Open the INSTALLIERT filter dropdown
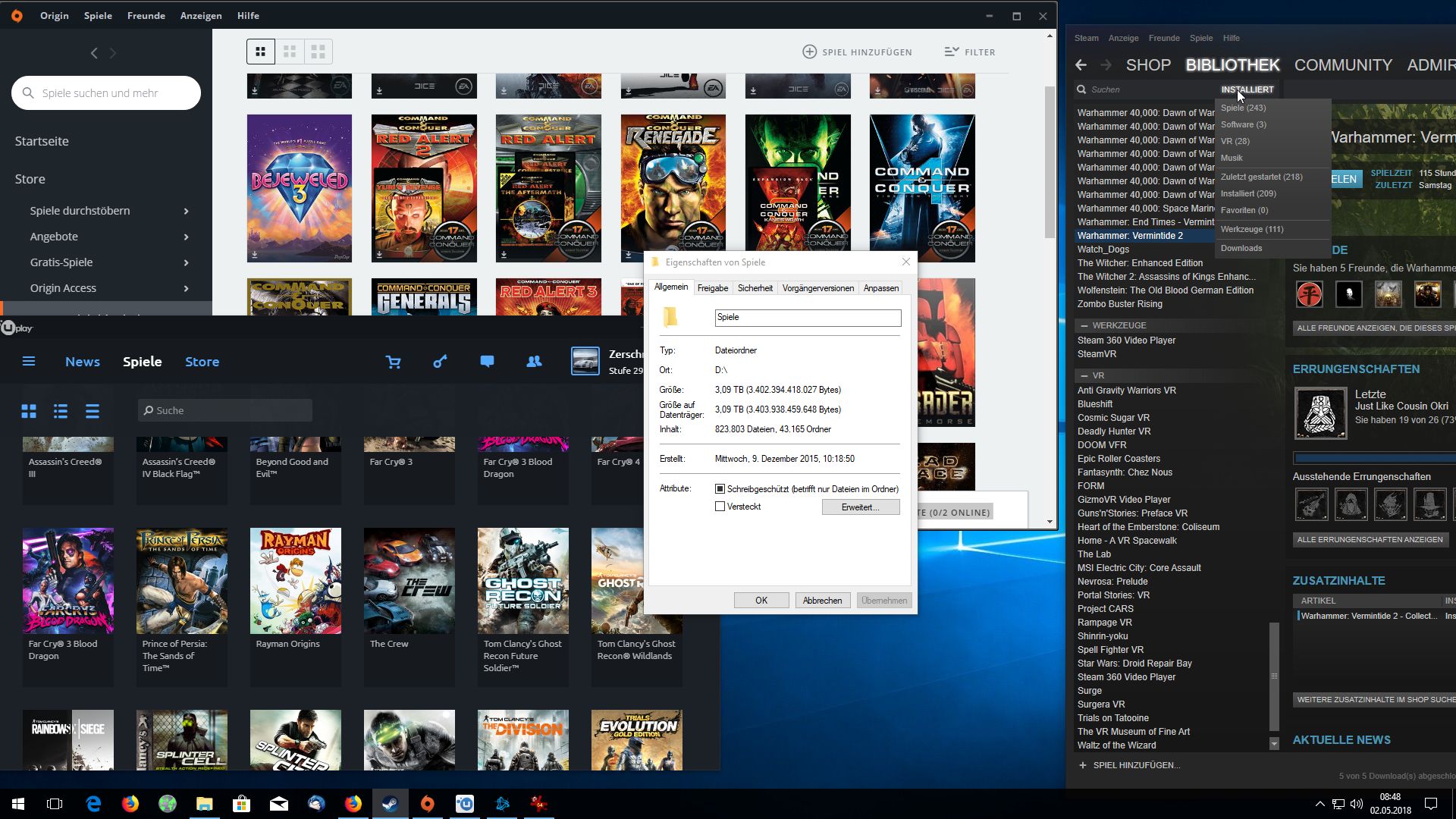This screenshot has height=819, width=1456. point(1247,89)
